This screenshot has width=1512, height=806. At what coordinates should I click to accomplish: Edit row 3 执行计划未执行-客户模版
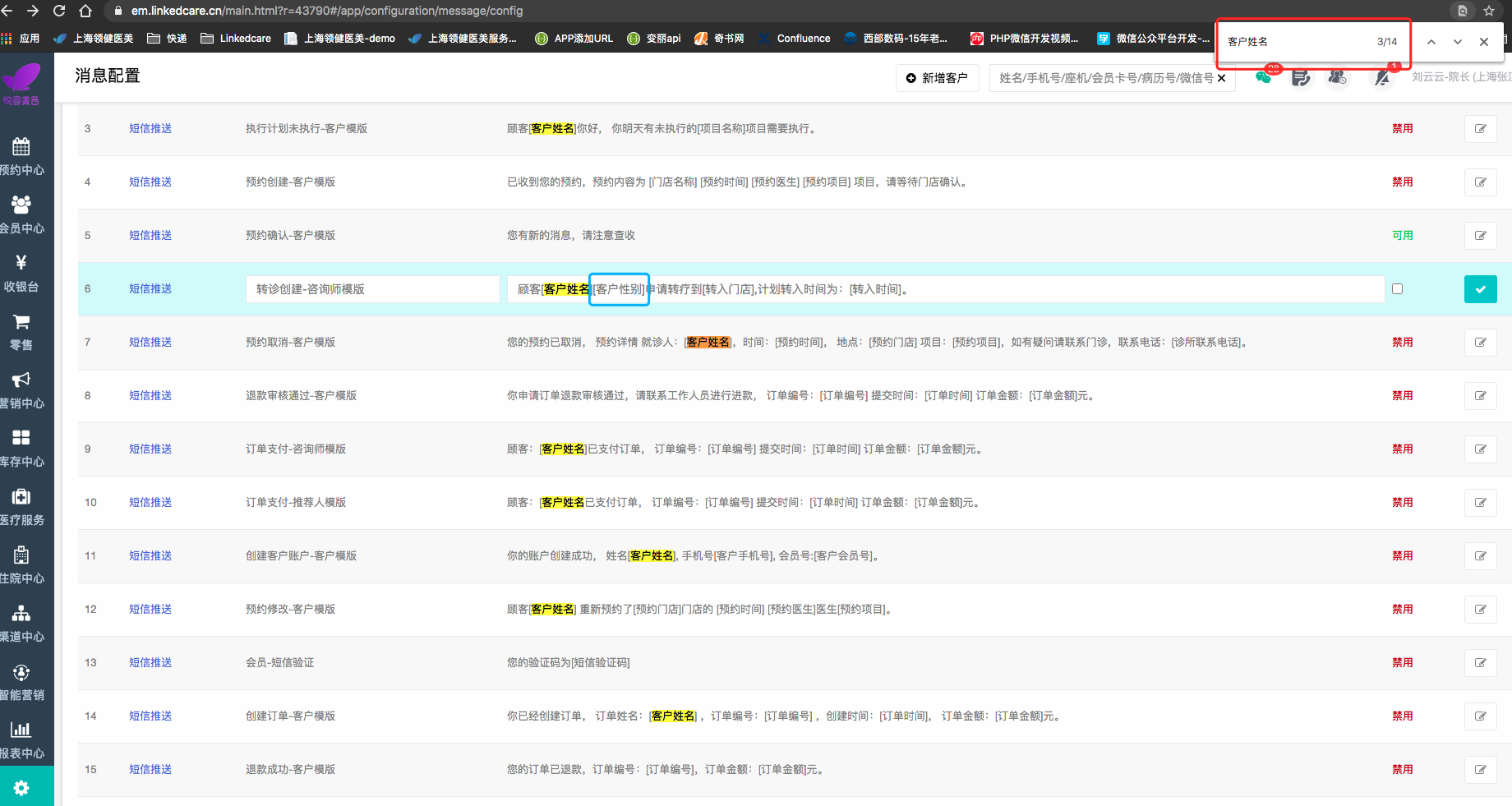point(1480,129)
